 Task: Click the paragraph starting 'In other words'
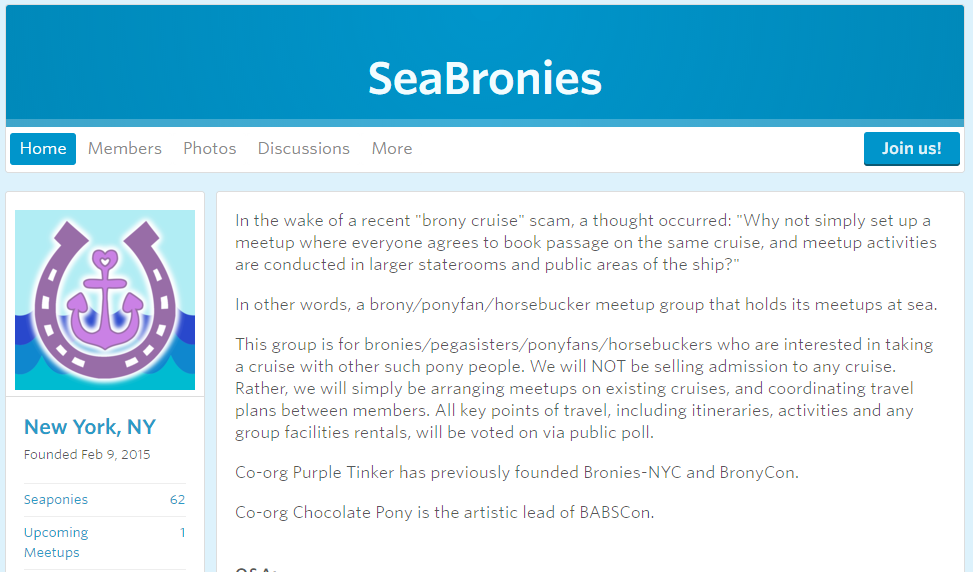[585, 304]
